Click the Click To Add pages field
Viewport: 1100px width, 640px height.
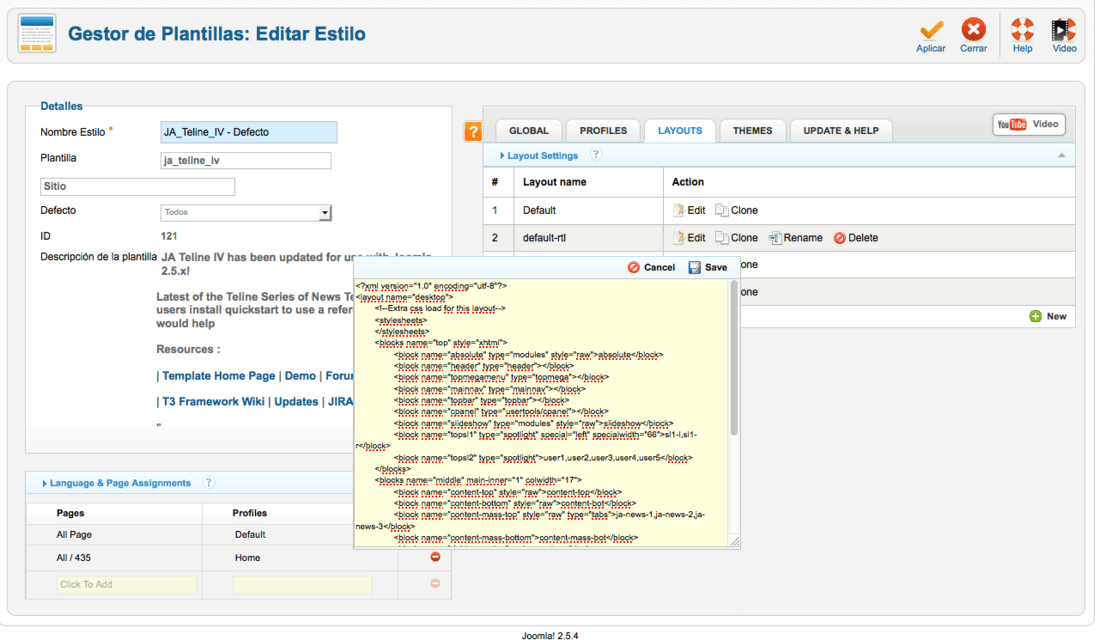coord(127,585)
